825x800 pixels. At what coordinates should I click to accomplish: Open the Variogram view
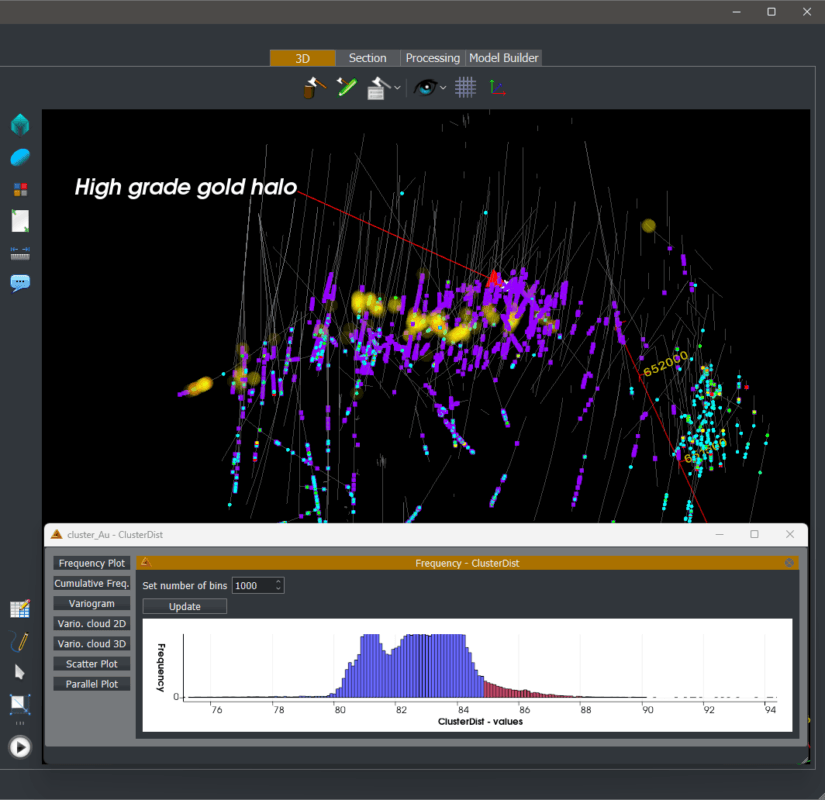[x=91, y=603]
